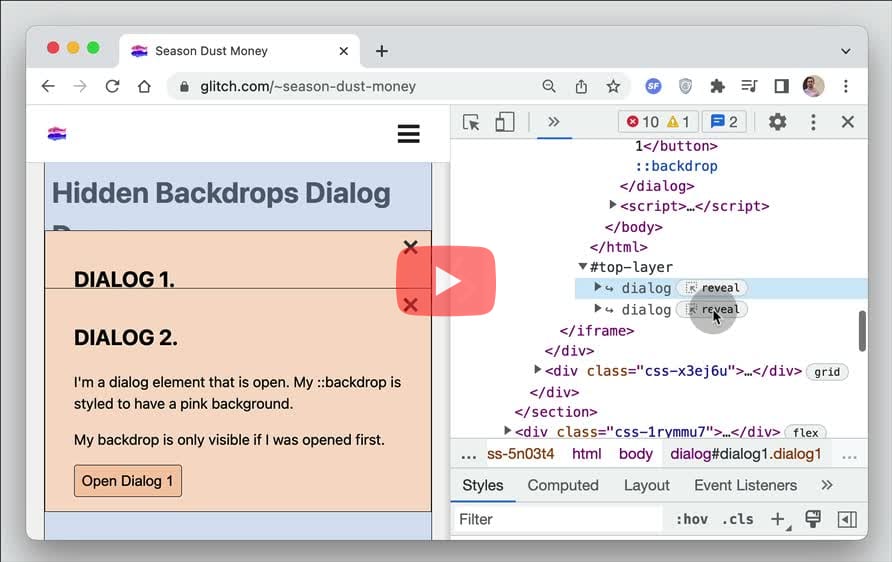The image size is (892, 562).
Task: Click the browser forward arrow
Action: (80, 86)
